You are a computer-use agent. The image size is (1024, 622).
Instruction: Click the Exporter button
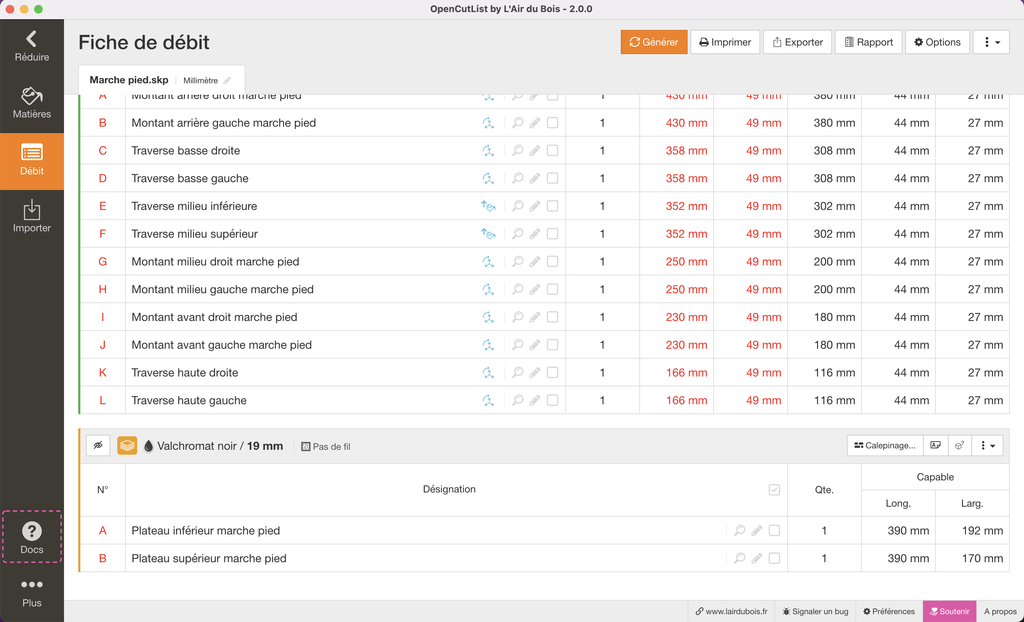click(797, 42)
